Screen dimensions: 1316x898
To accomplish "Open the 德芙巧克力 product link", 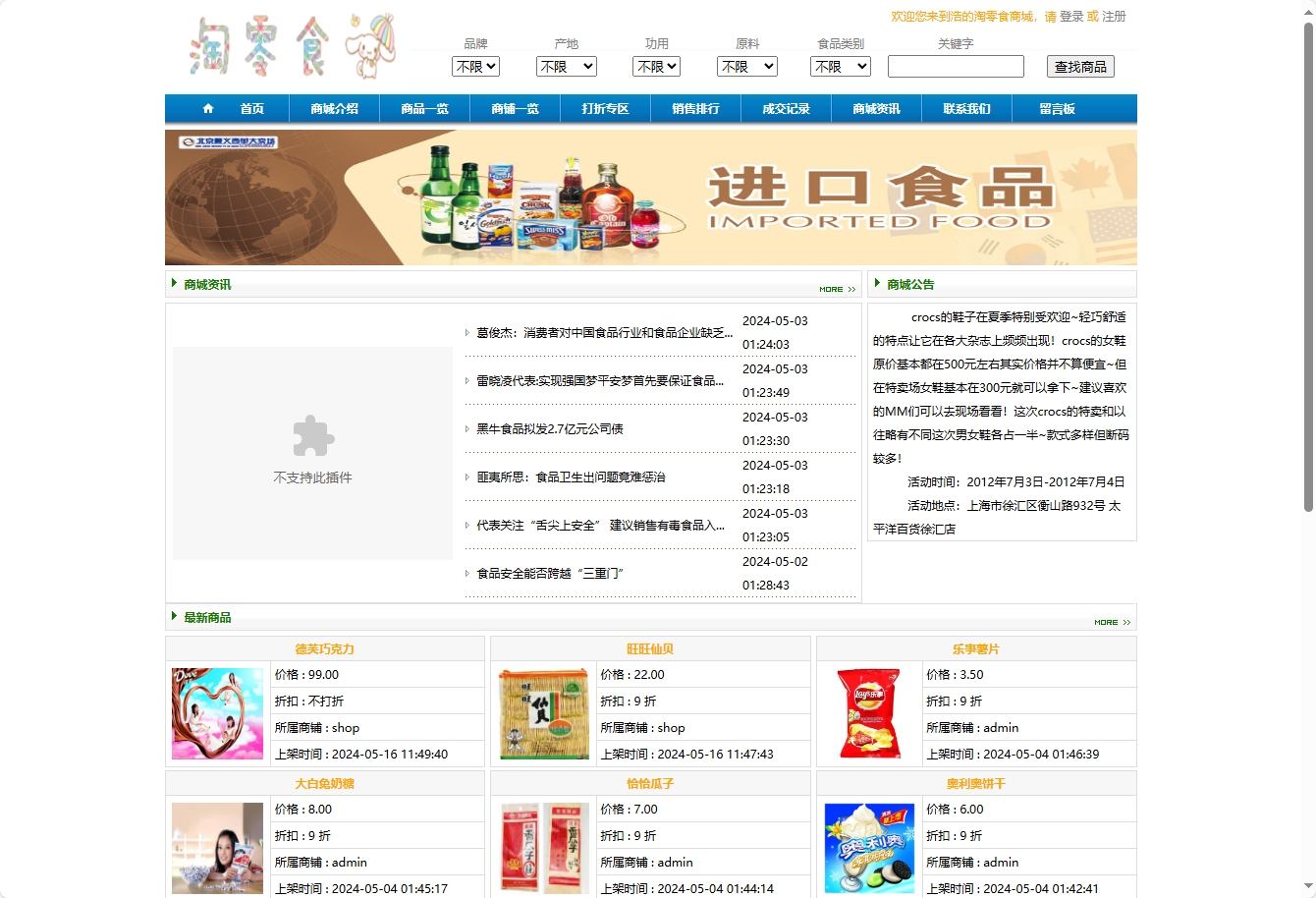I will (325, 648).
